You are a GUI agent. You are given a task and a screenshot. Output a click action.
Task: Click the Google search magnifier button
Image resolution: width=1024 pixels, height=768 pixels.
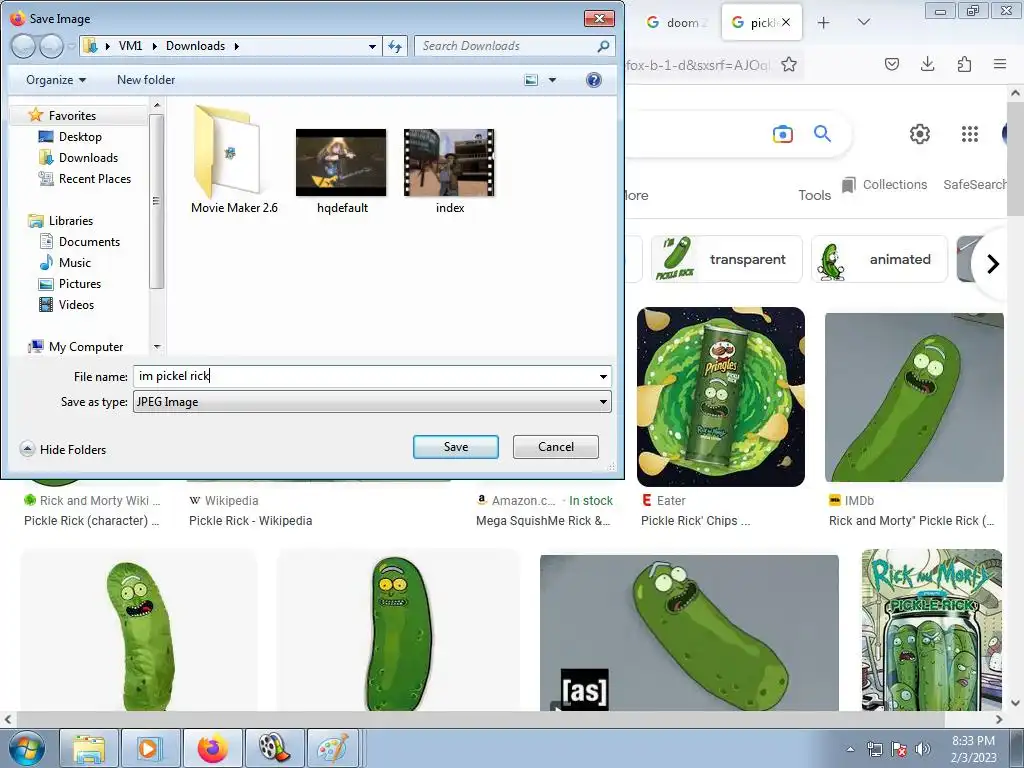pos(822,134)
